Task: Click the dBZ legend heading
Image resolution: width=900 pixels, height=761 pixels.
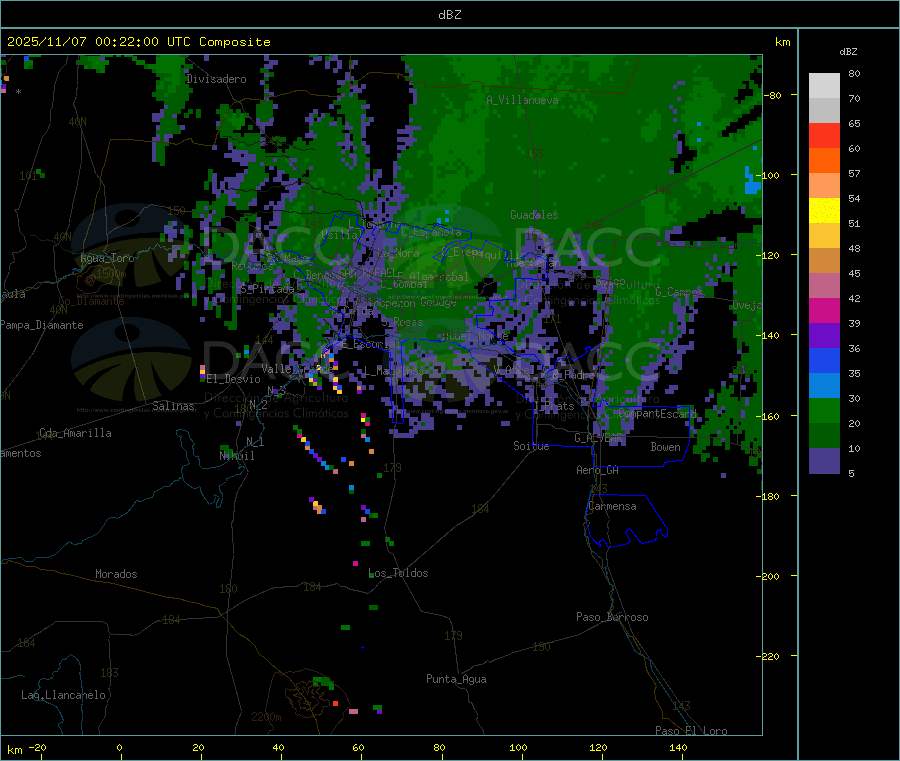Action: 848,52
